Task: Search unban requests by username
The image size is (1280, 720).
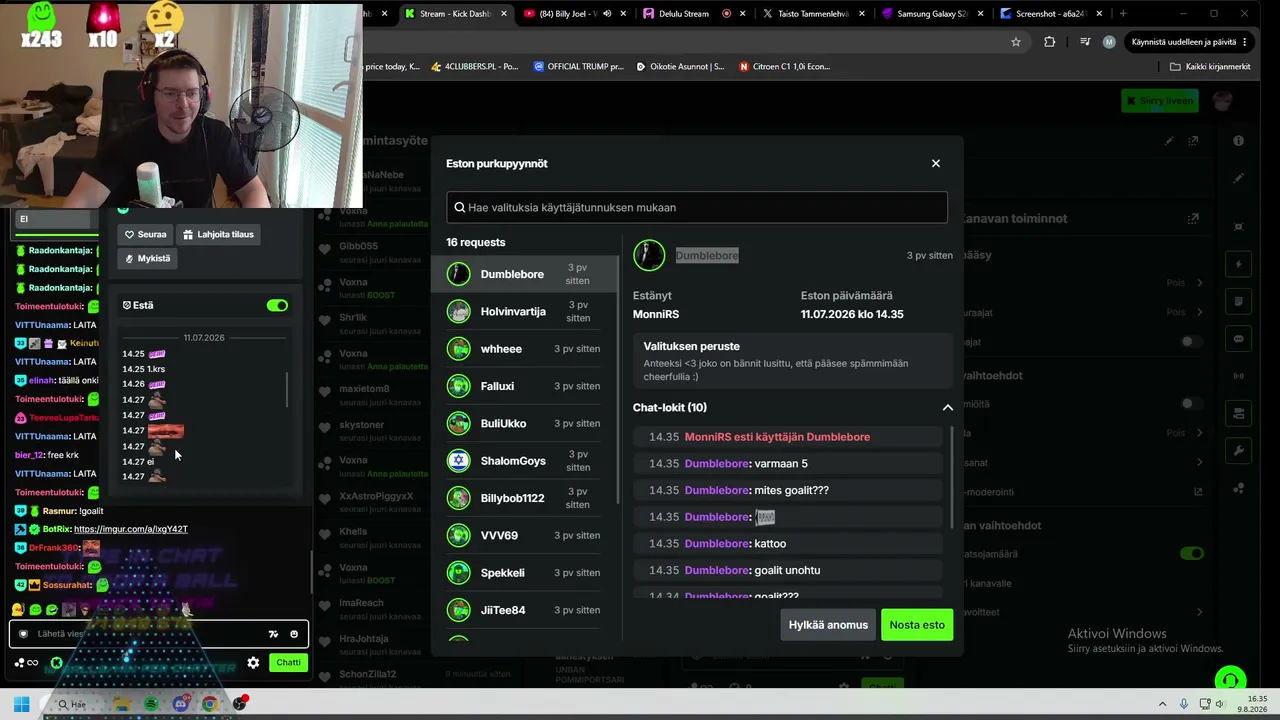Action: pyautogui.click(x=697, y=207)
